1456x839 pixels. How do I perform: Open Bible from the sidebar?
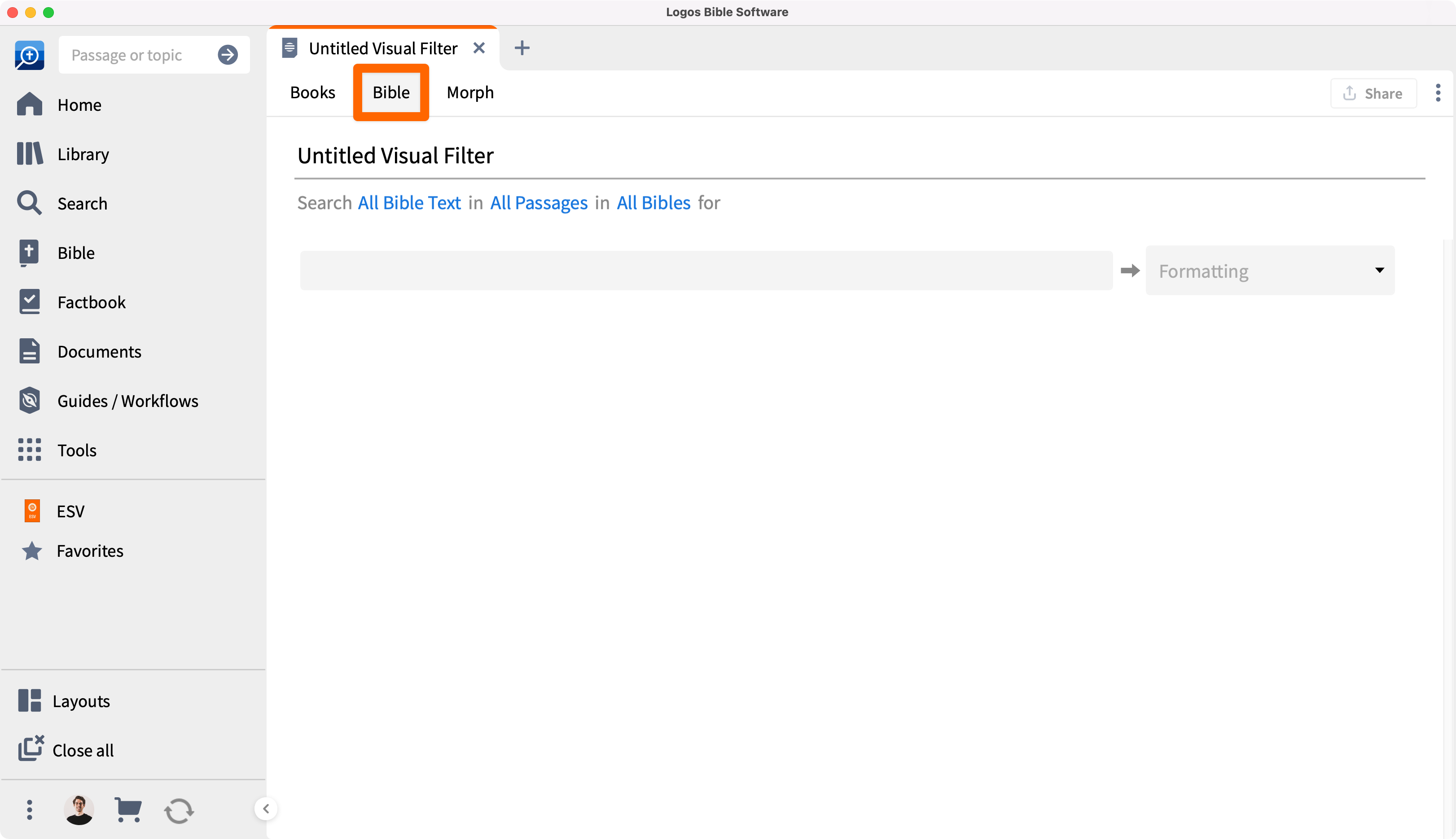[56, 253]
